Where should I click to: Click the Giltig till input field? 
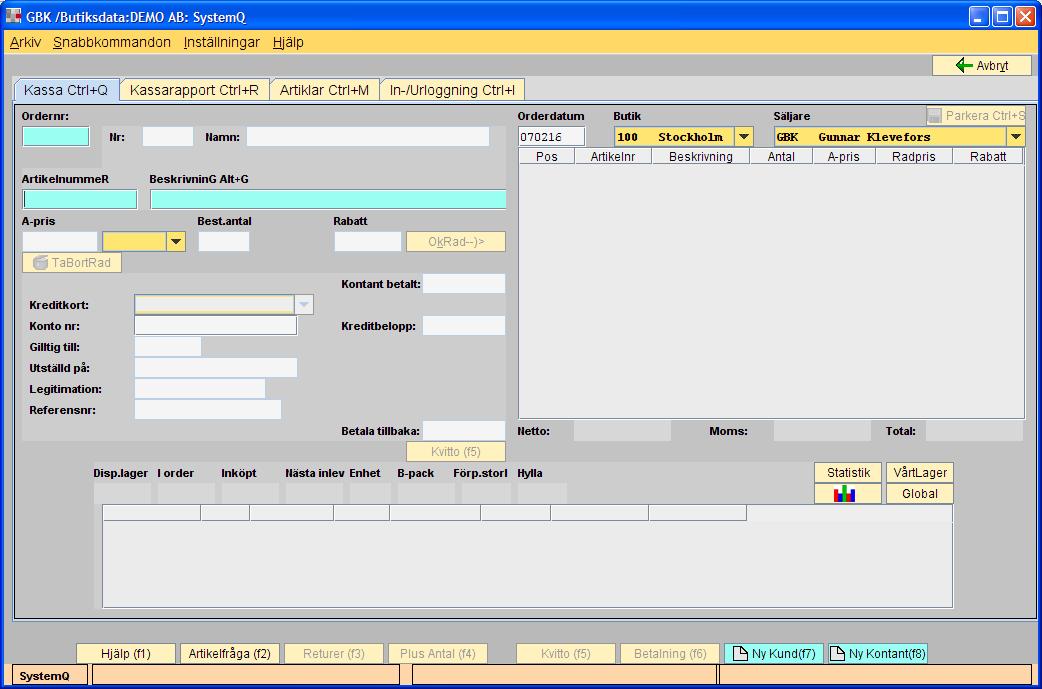168,347
